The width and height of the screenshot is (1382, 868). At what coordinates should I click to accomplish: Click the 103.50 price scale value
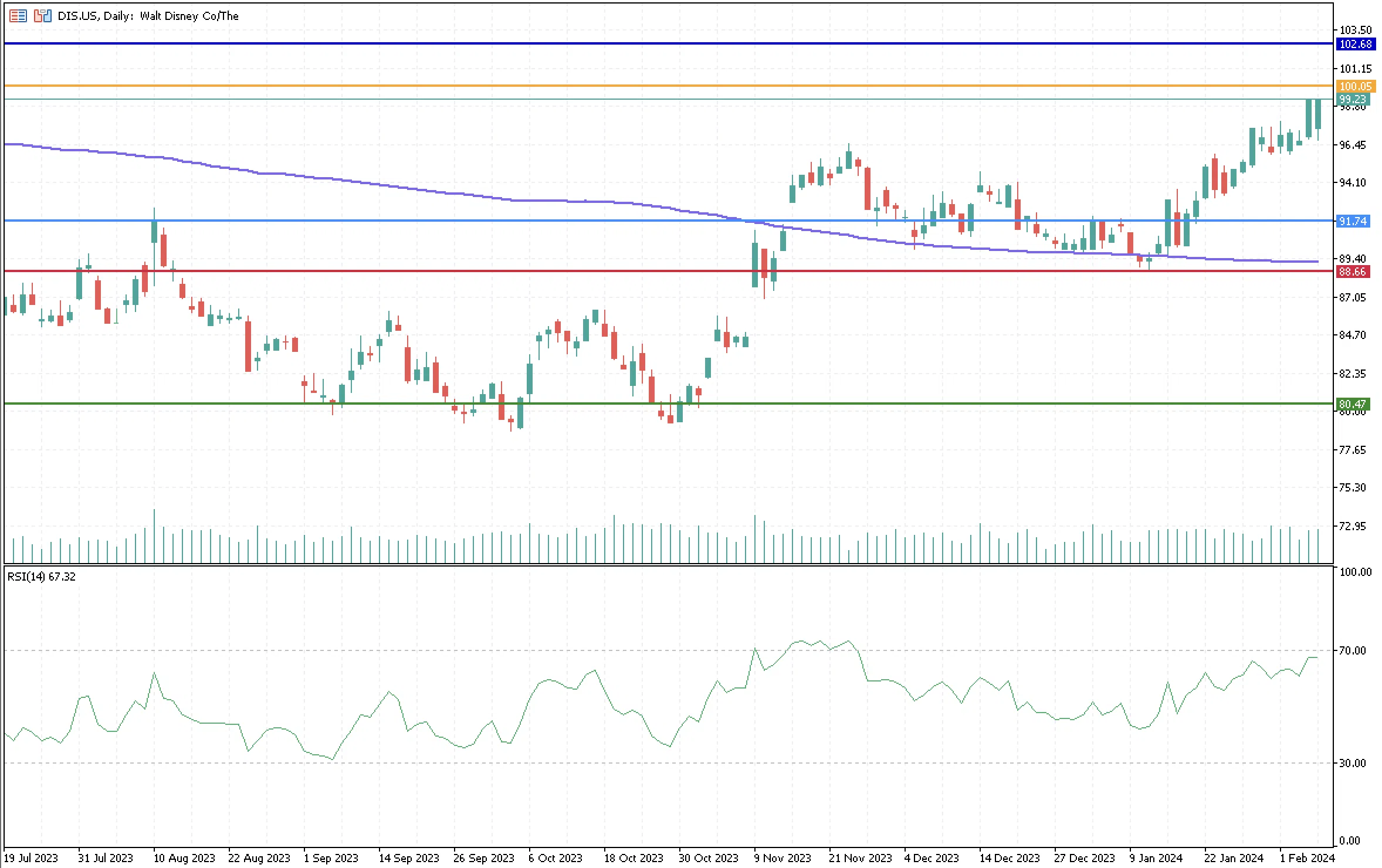[x=1355, y=30]
